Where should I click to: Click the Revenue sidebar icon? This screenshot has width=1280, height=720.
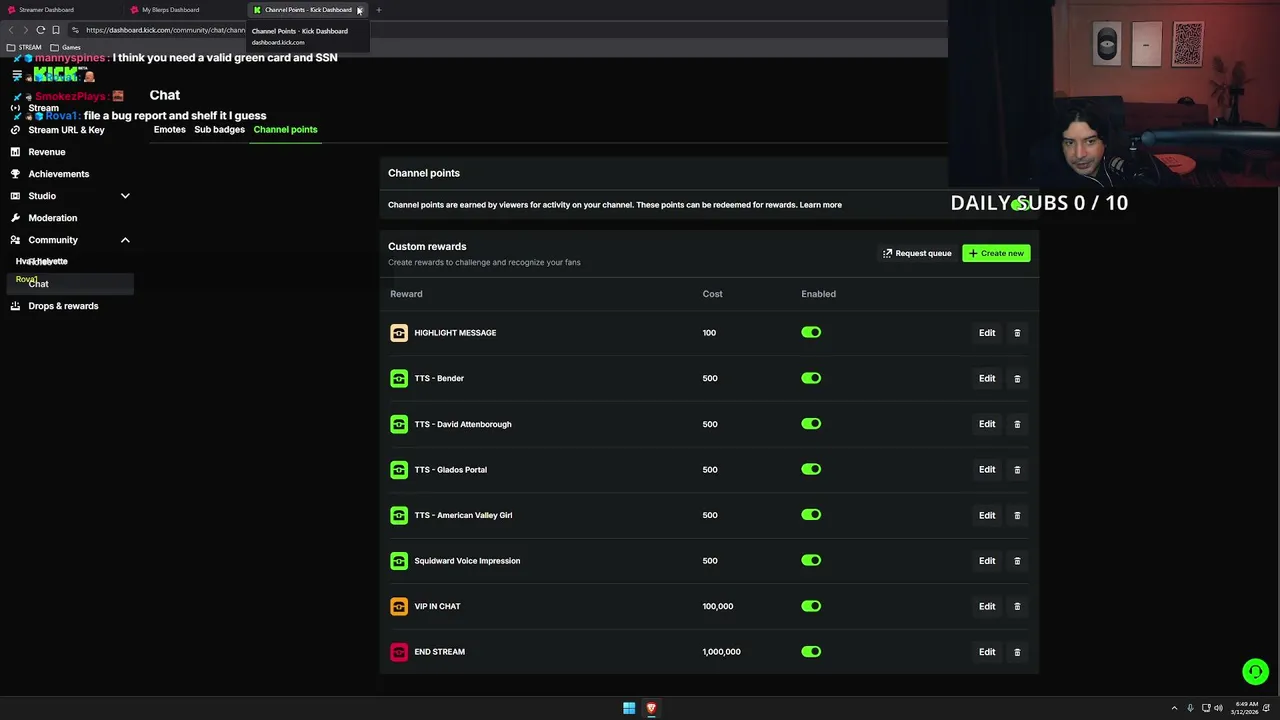coord(15,152)
